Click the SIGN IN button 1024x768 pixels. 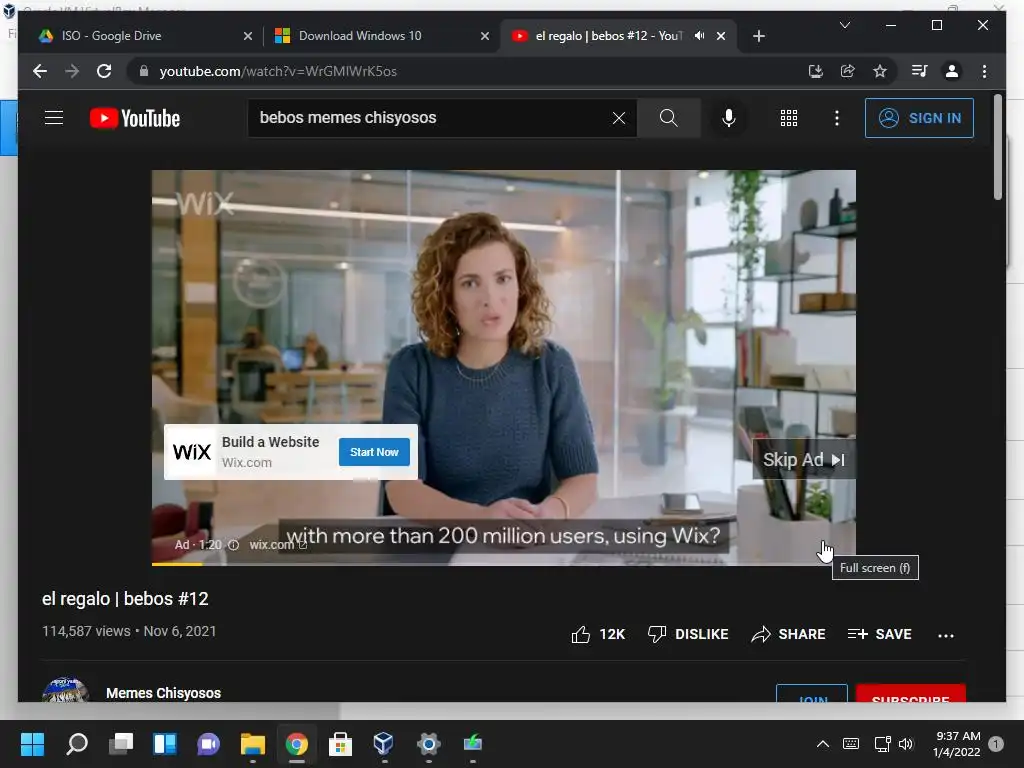pos(919,118)
